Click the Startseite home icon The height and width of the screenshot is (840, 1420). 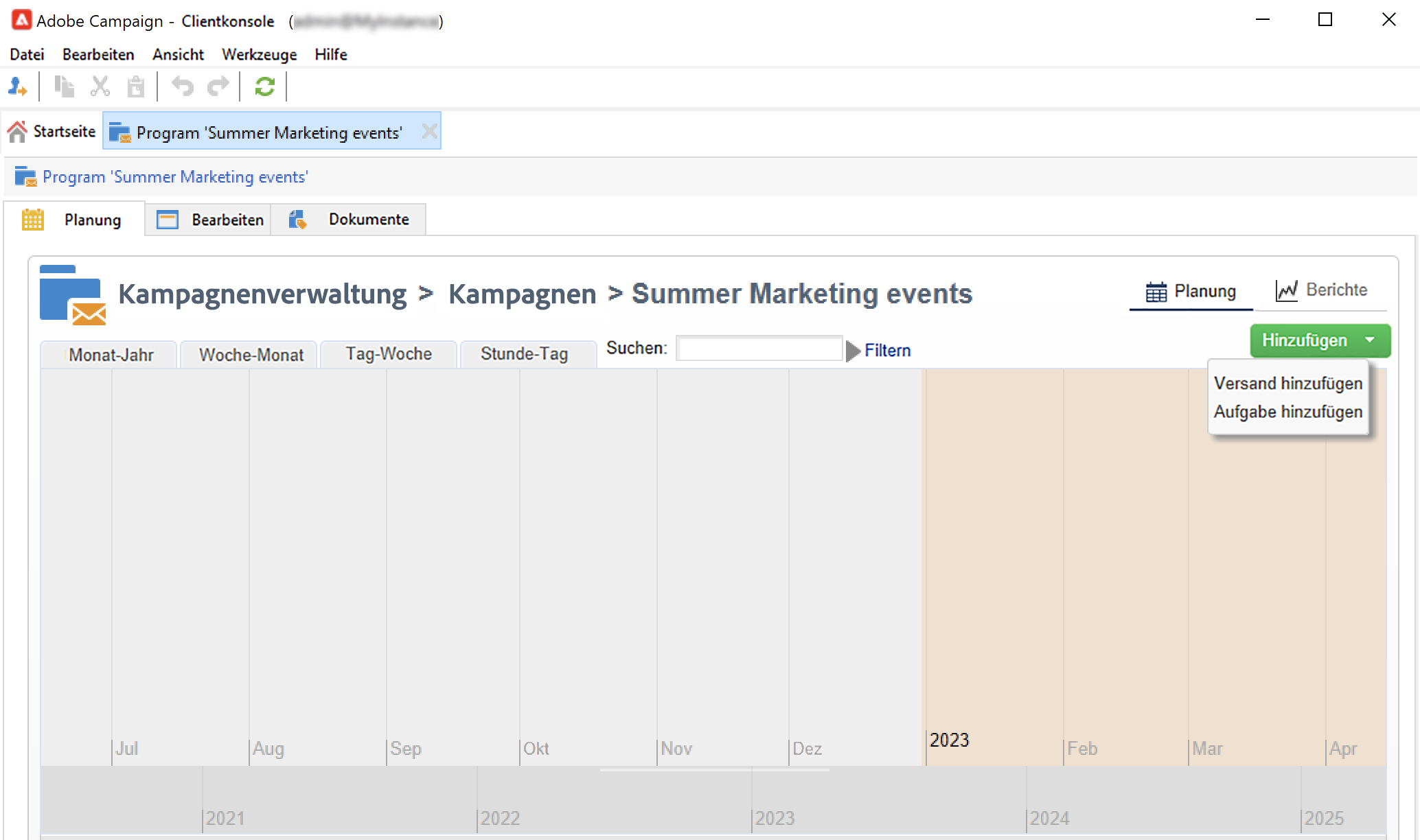pos(18,131)
